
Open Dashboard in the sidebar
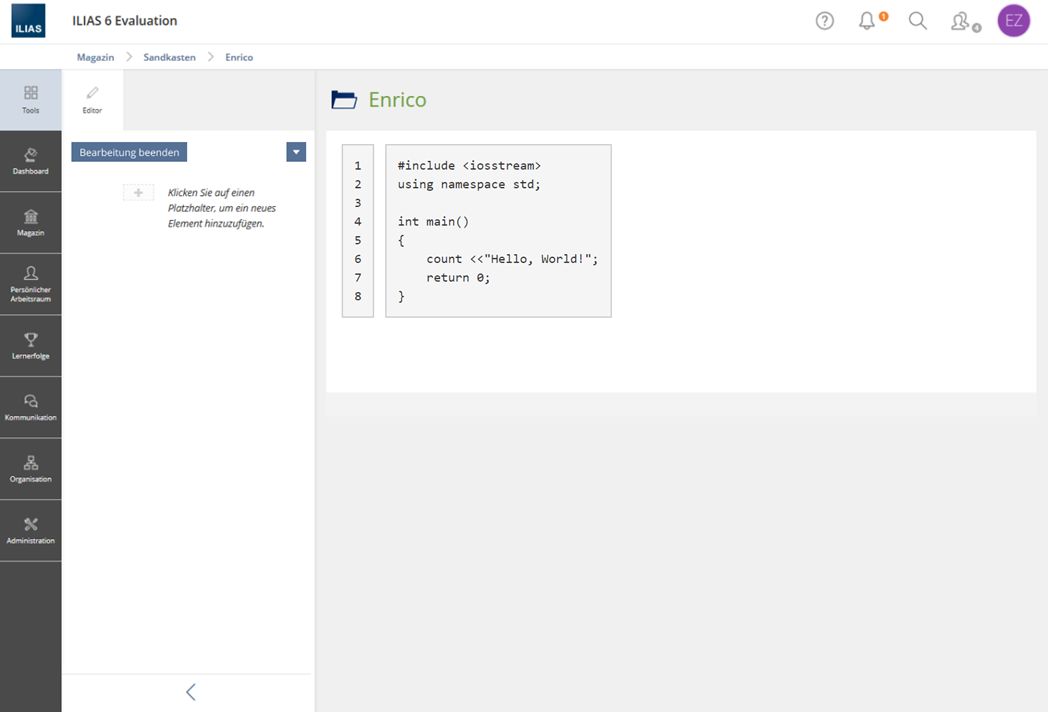tap(30, 161)
